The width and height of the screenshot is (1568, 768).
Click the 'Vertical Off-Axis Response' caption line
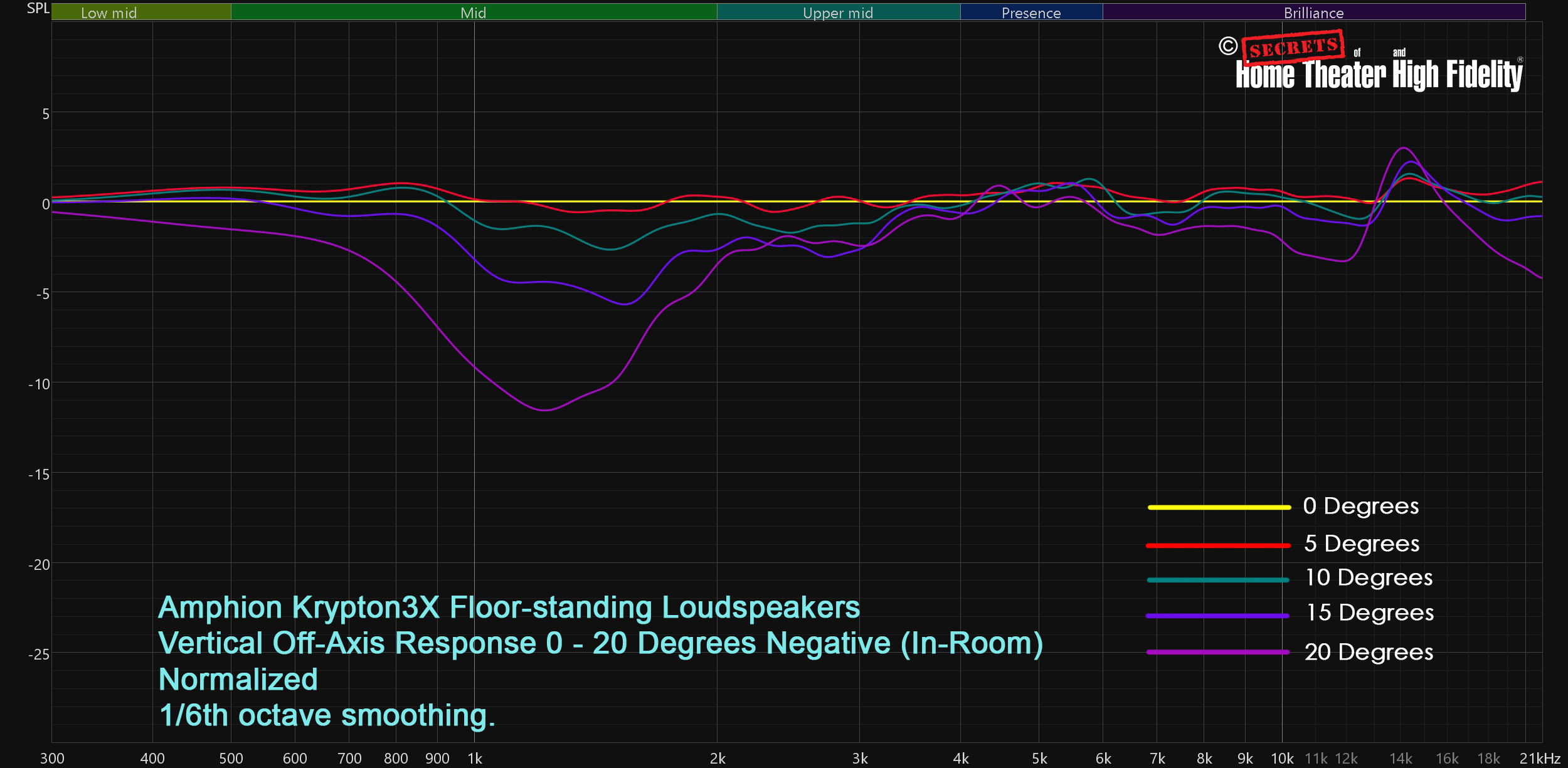[x=600, y=644]
